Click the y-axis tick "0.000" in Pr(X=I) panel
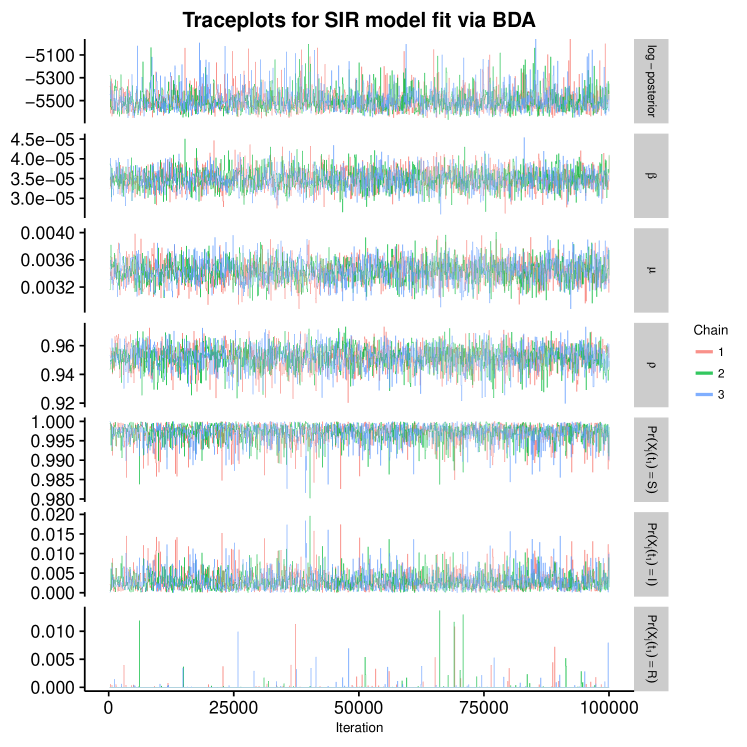 click(53, 593)
